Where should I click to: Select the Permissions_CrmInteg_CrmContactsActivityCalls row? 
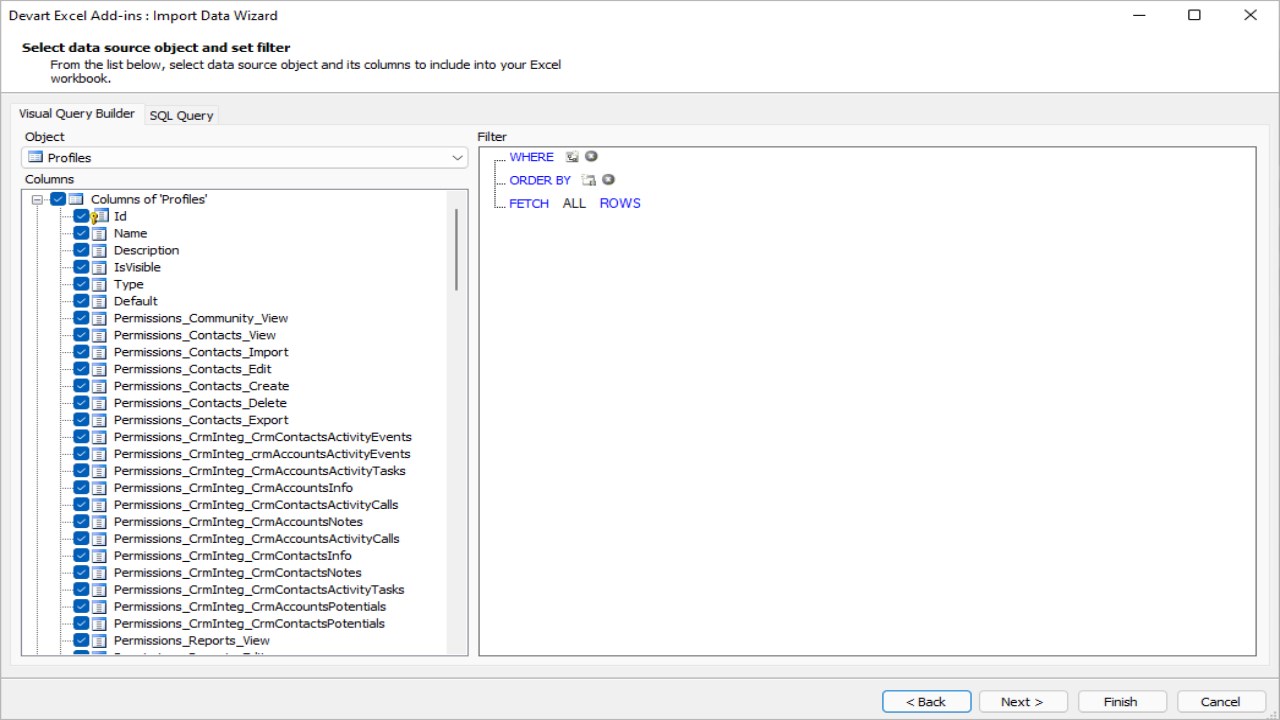(x=256, y=505)
